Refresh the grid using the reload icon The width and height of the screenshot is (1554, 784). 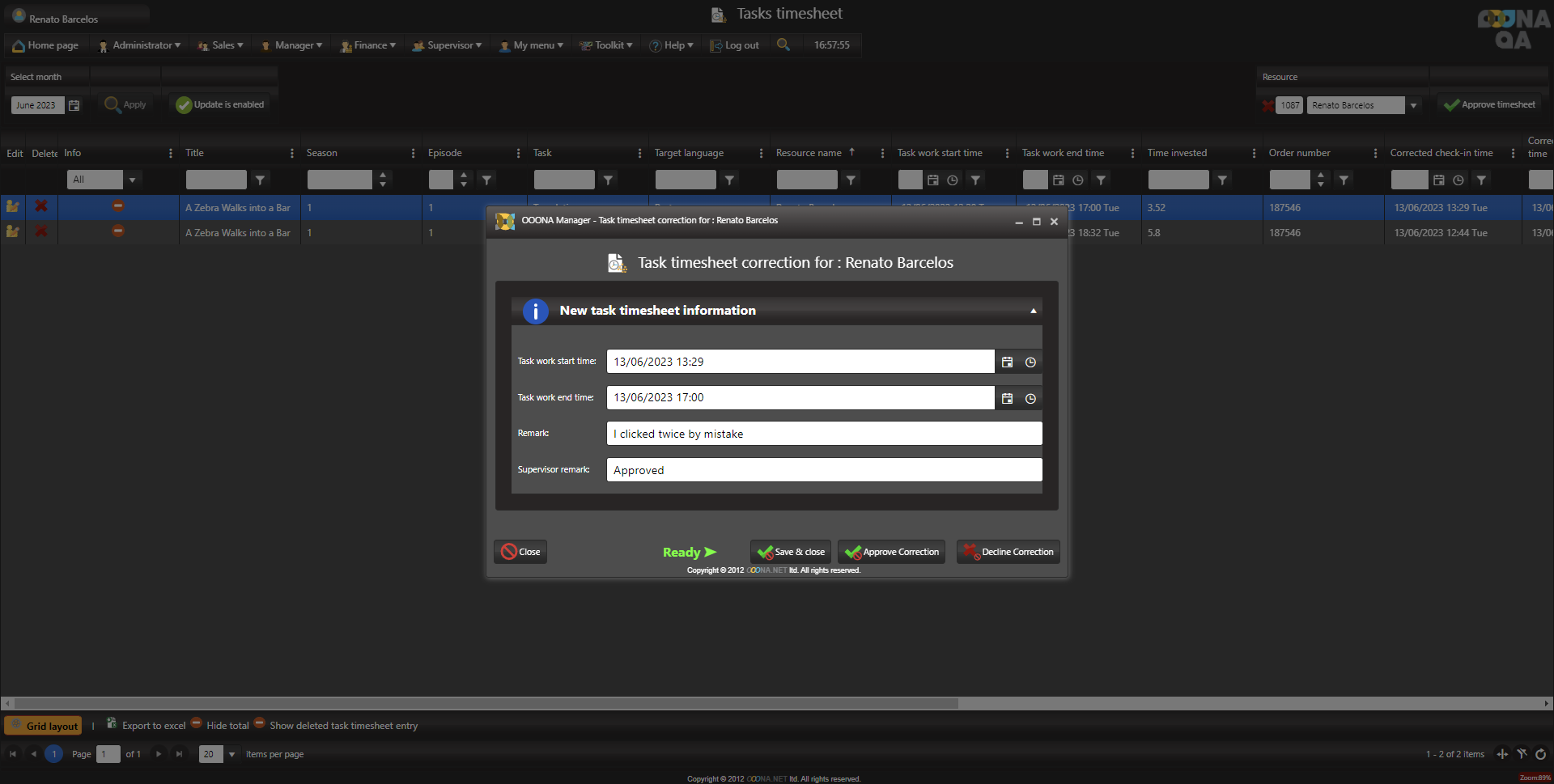click(1540, 754)
